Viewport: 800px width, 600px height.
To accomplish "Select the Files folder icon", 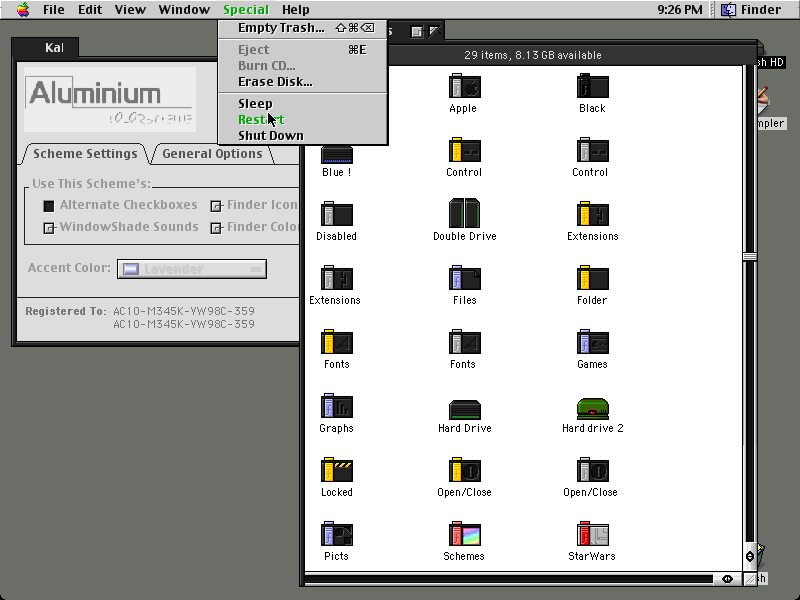I will tap(464, 278).
